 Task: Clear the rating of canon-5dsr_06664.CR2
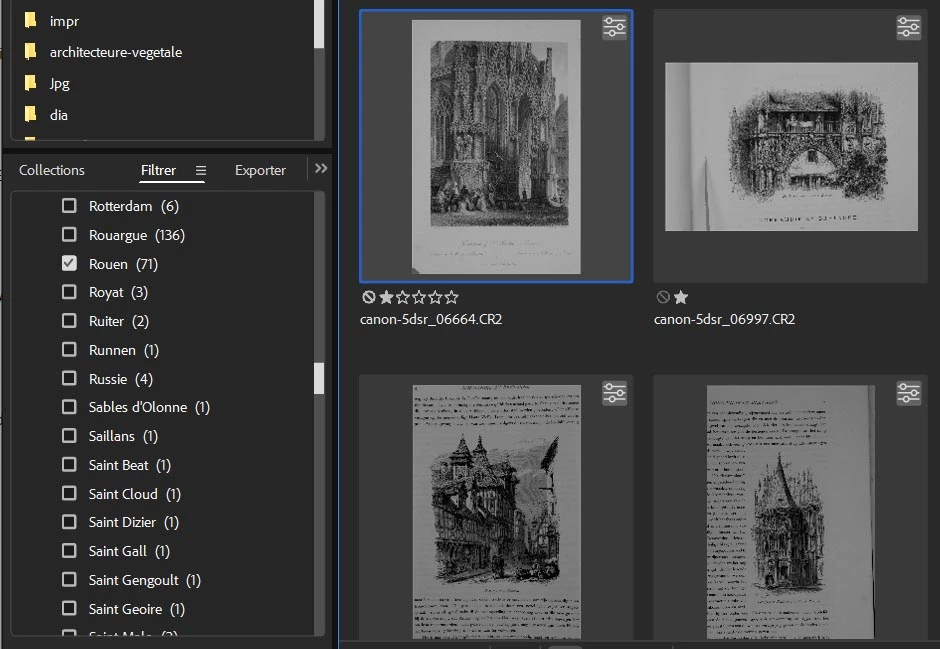click(369, 297)
